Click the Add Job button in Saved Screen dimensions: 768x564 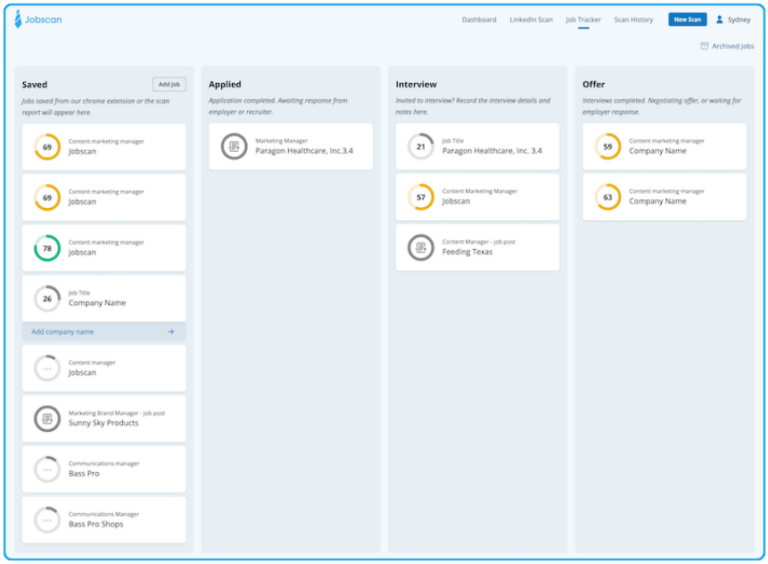pos(169,85)
